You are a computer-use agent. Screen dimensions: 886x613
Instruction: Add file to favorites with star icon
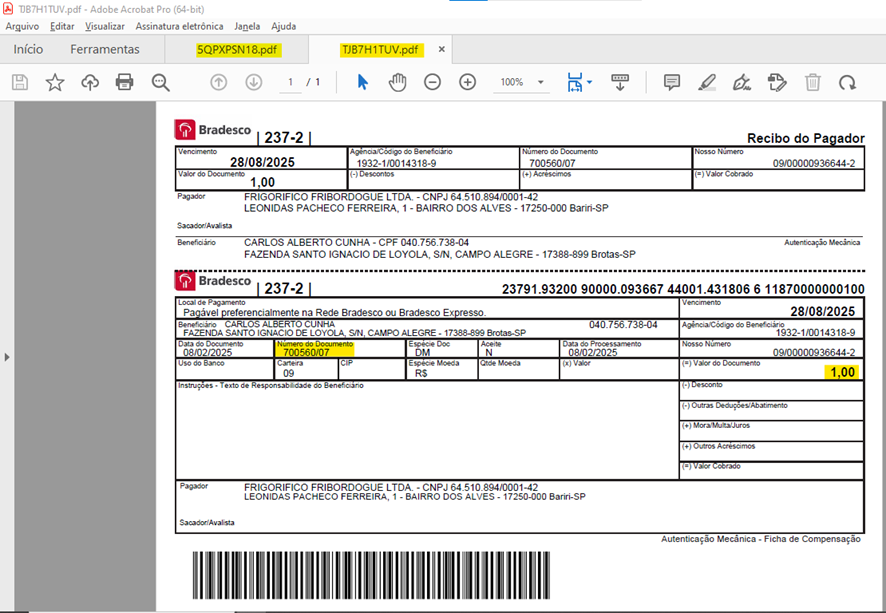coord(55,82)
